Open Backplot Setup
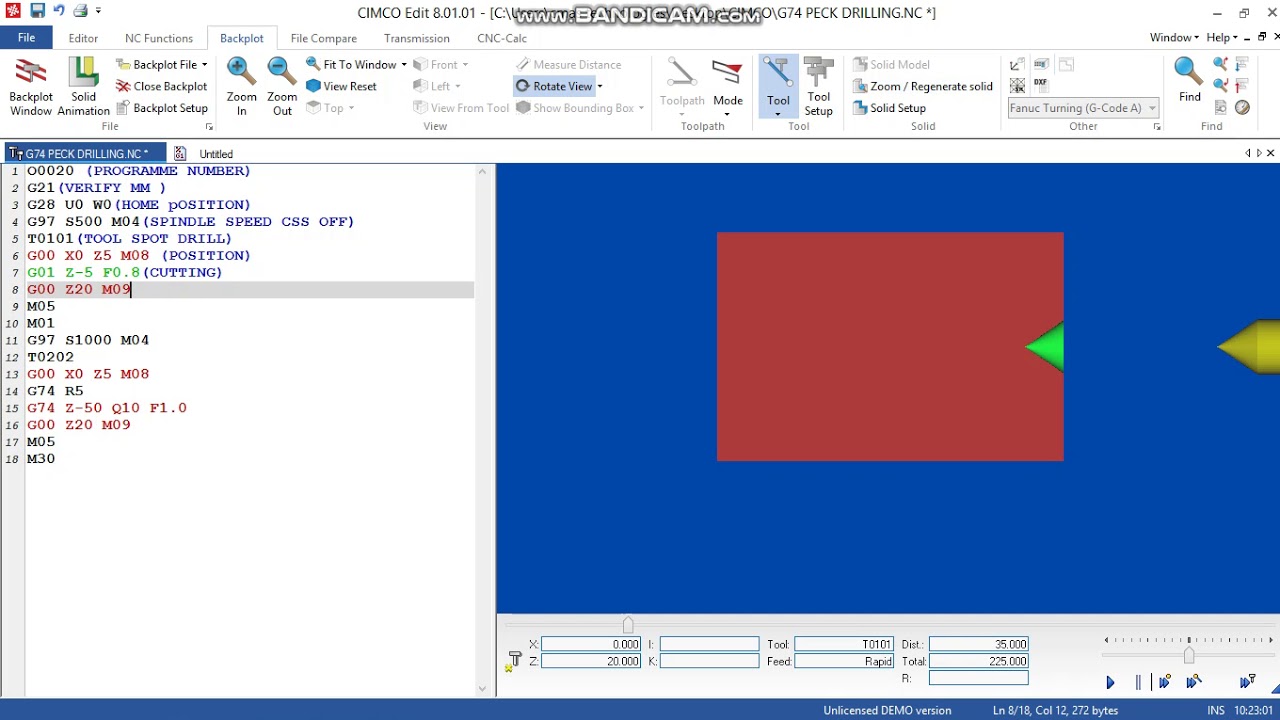1280x720 pixels. [162, 108]
